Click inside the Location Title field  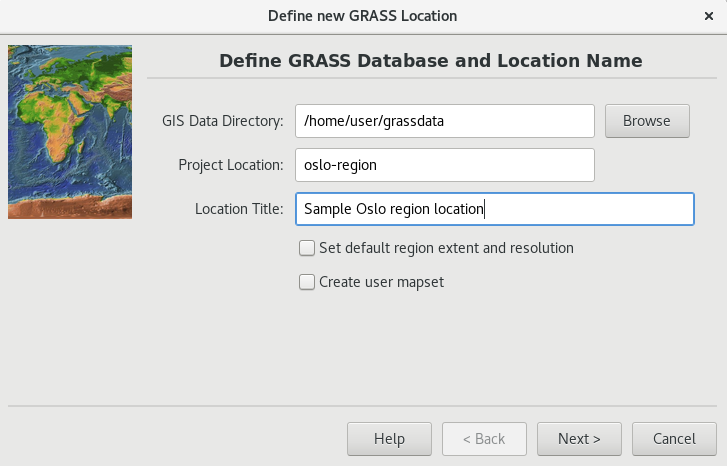coord(495,209)
